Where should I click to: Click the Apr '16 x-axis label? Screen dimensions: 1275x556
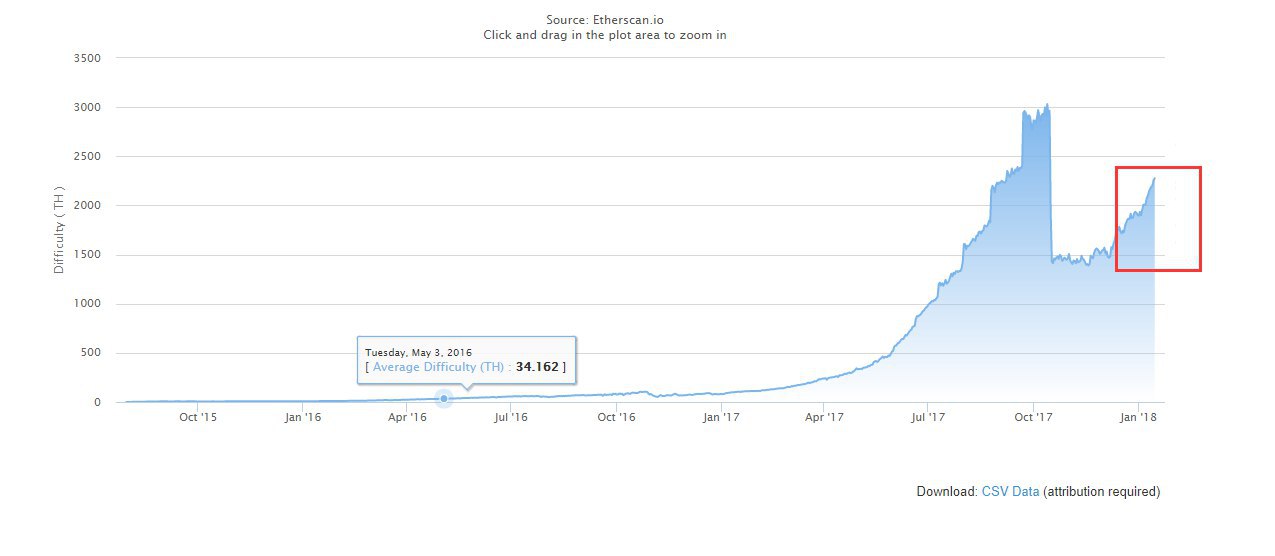coord(407,417)
